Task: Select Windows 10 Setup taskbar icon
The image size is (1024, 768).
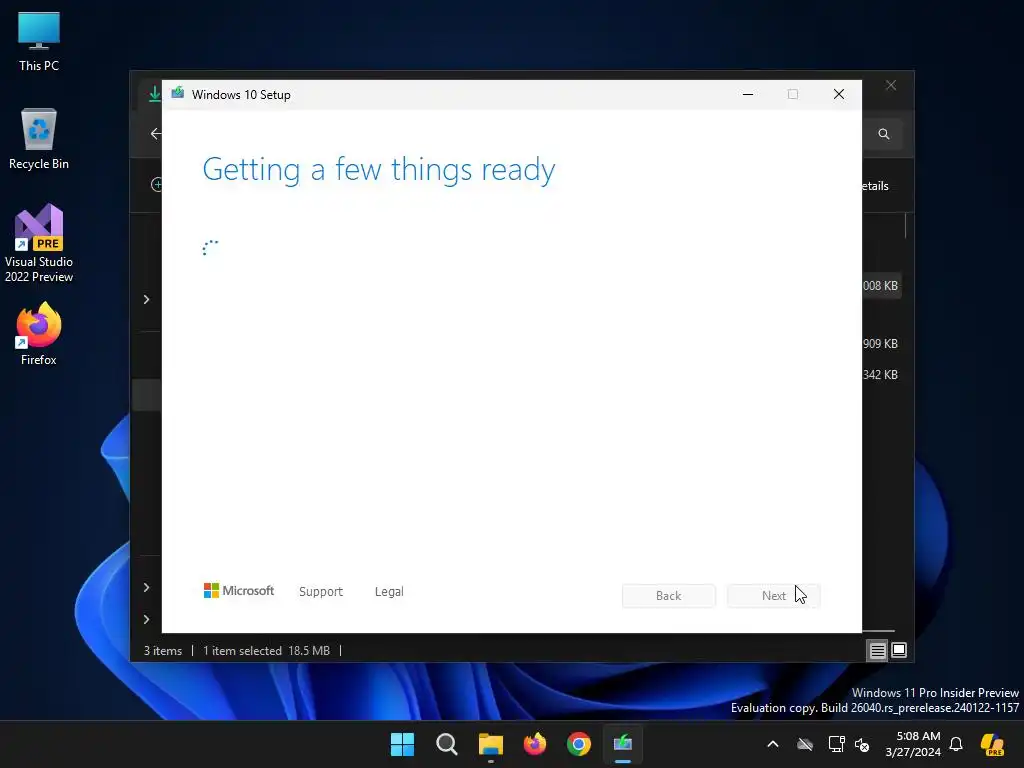Action: [623, 744]
